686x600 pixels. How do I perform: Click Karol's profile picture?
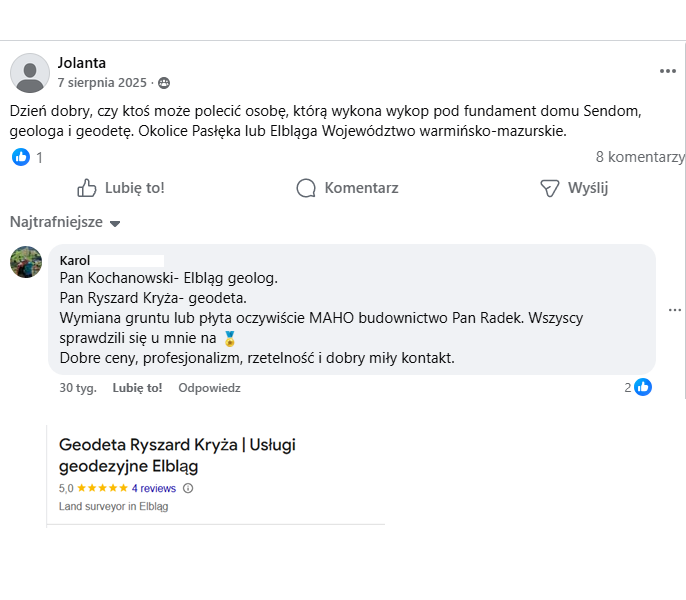26,262
